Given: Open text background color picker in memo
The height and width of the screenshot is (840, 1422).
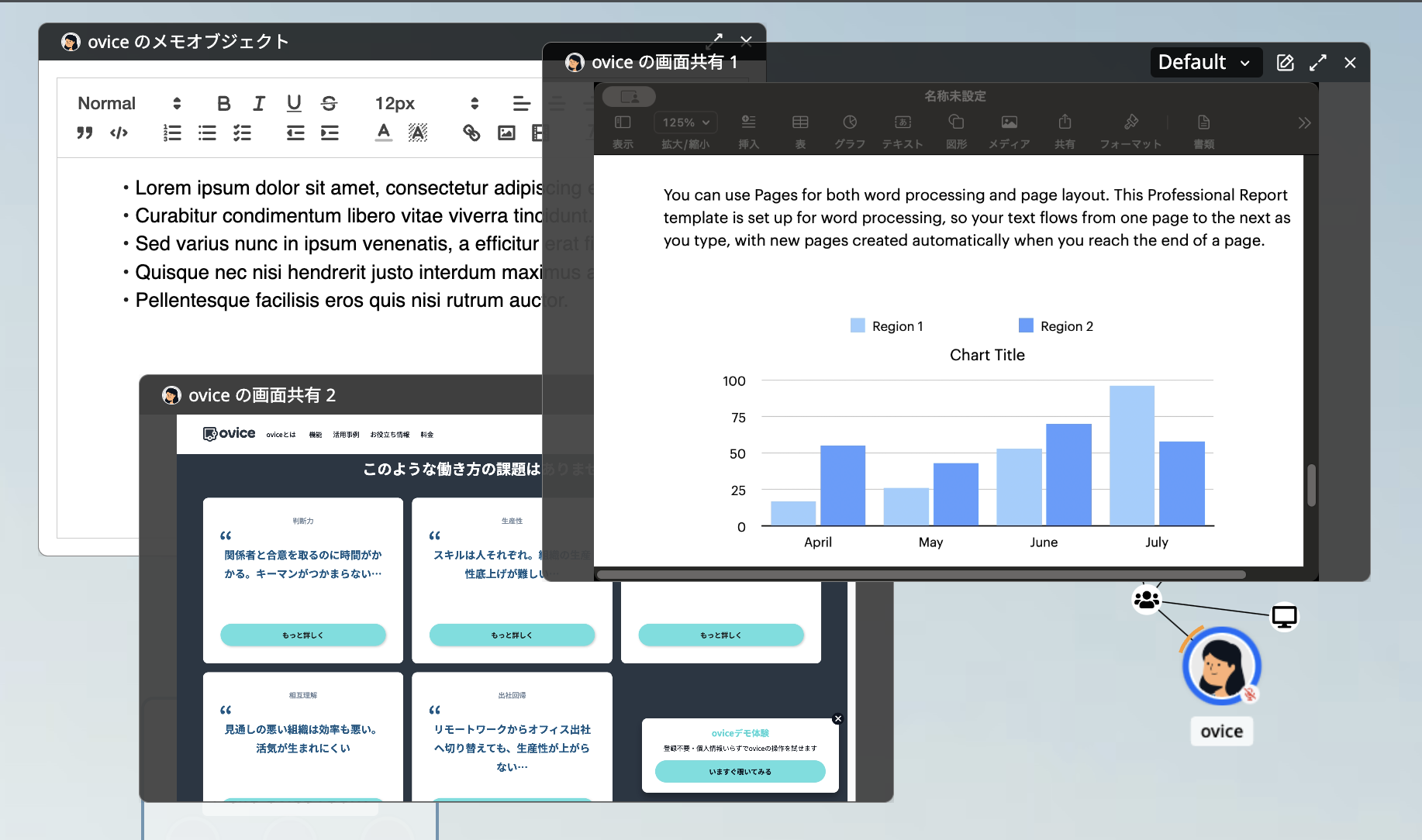Looking at the screenshot, I should point(418,133).
